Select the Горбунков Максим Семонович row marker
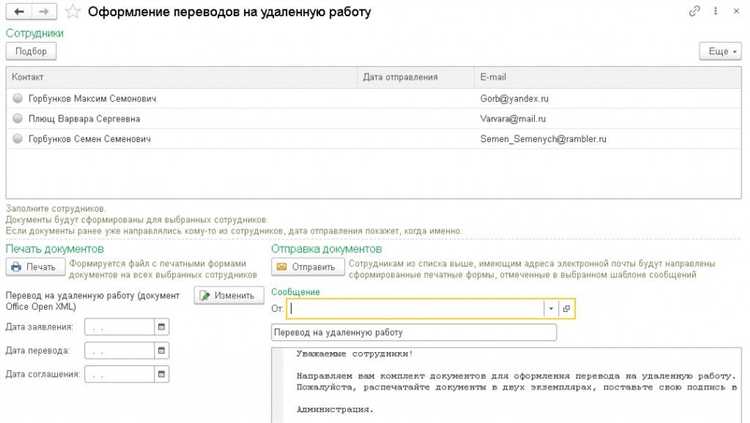This screenshot has width=750, height=423. click(17, 99)
